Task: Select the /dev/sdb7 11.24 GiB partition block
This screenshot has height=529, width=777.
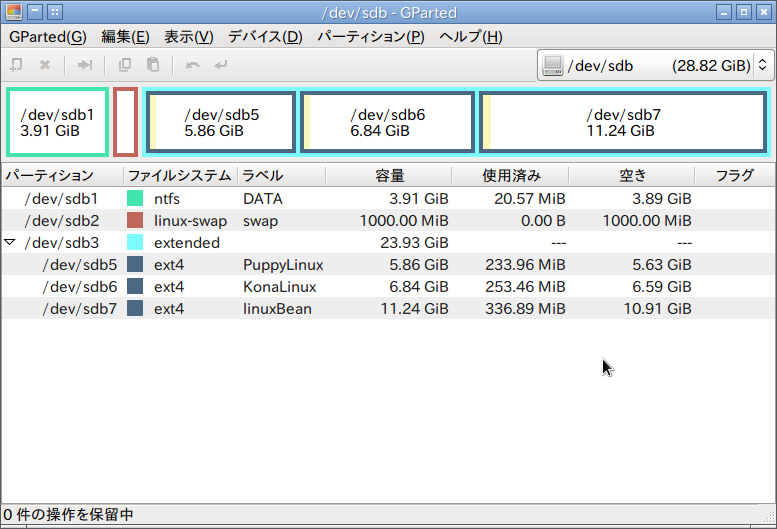Action: pos(623,122)
